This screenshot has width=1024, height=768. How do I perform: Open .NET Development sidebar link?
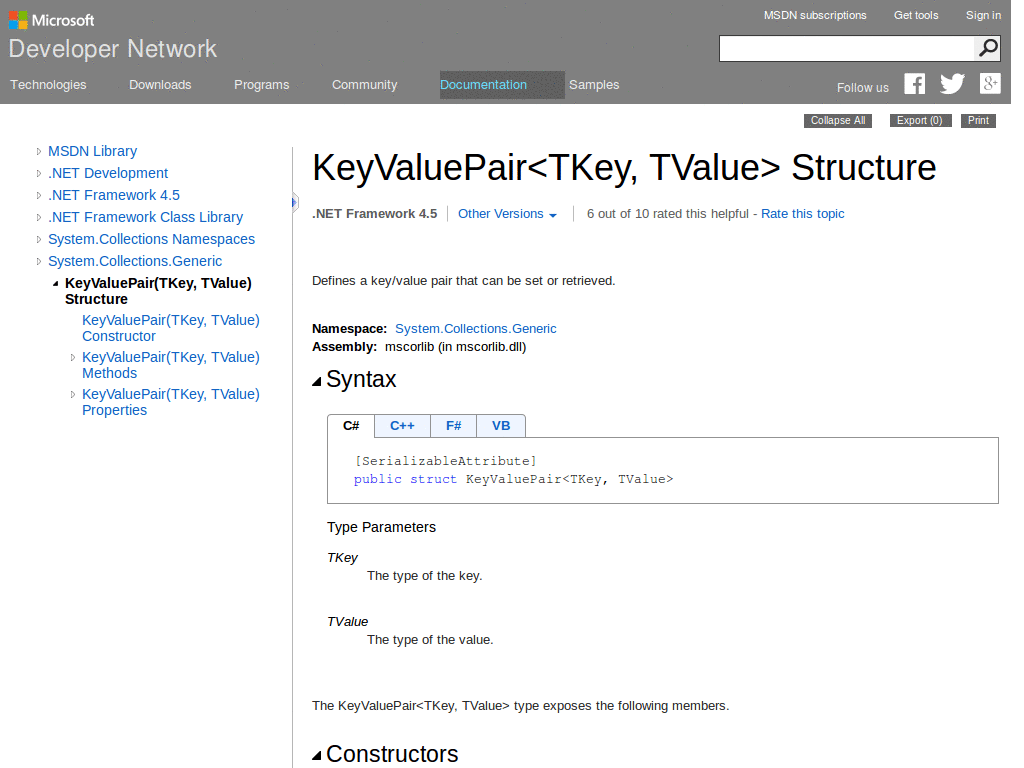point(108,174)
